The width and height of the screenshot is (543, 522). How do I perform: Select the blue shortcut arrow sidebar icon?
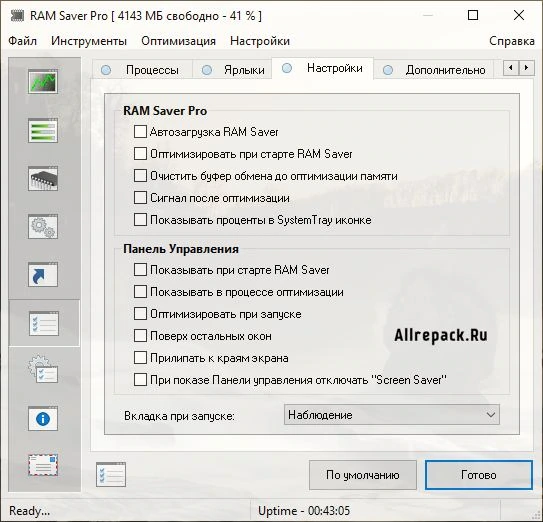pyautogui.click(x=43, y=275)
